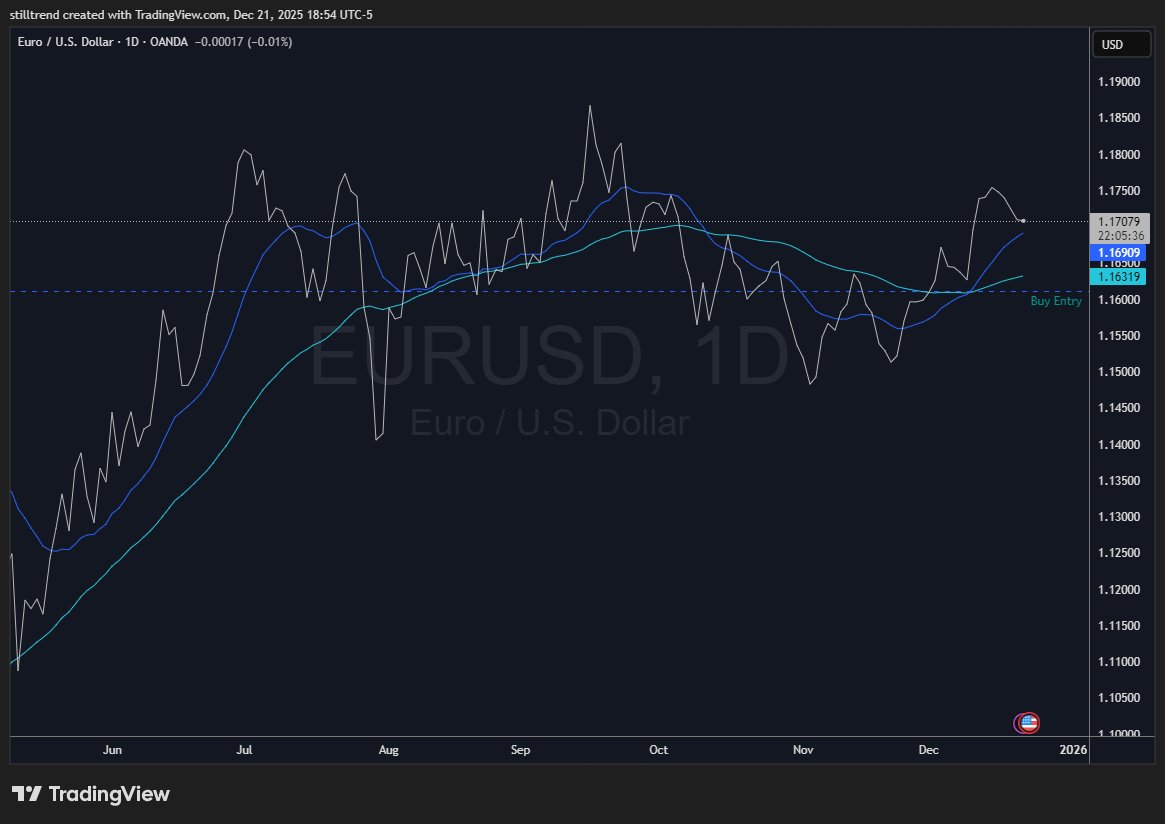The image size is (1165, 824).
Task: Click the 22:05:36 countdown timer
Action: (x=1119, y=236)
